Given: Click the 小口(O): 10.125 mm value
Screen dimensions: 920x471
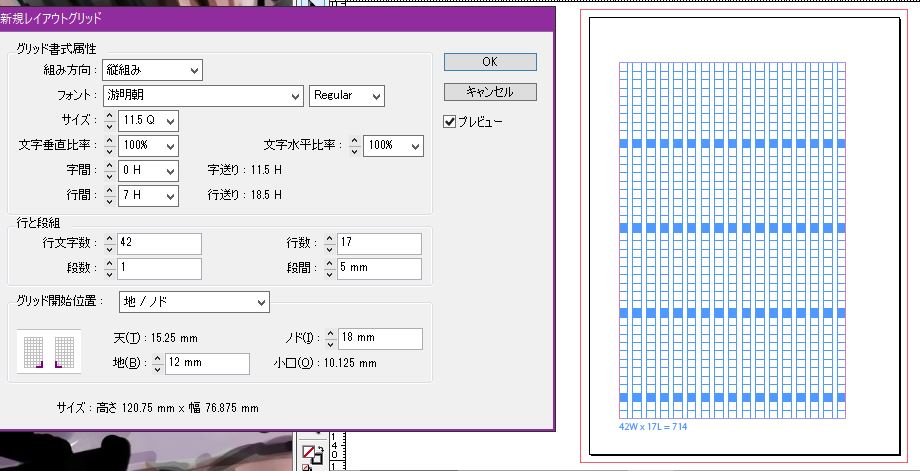Looking at the screenshot, I should pos(325,363).
